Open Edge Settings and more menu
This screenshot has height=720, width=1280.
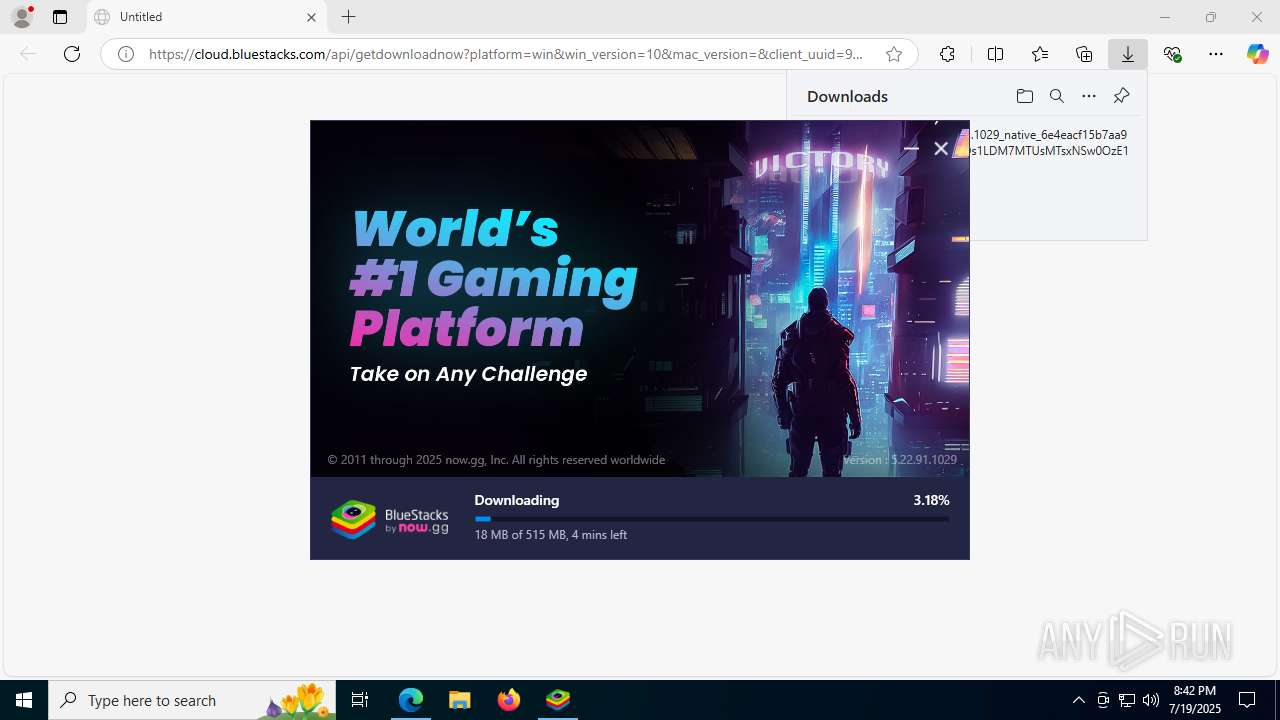pyautogui.click(x=1216, y=54)
